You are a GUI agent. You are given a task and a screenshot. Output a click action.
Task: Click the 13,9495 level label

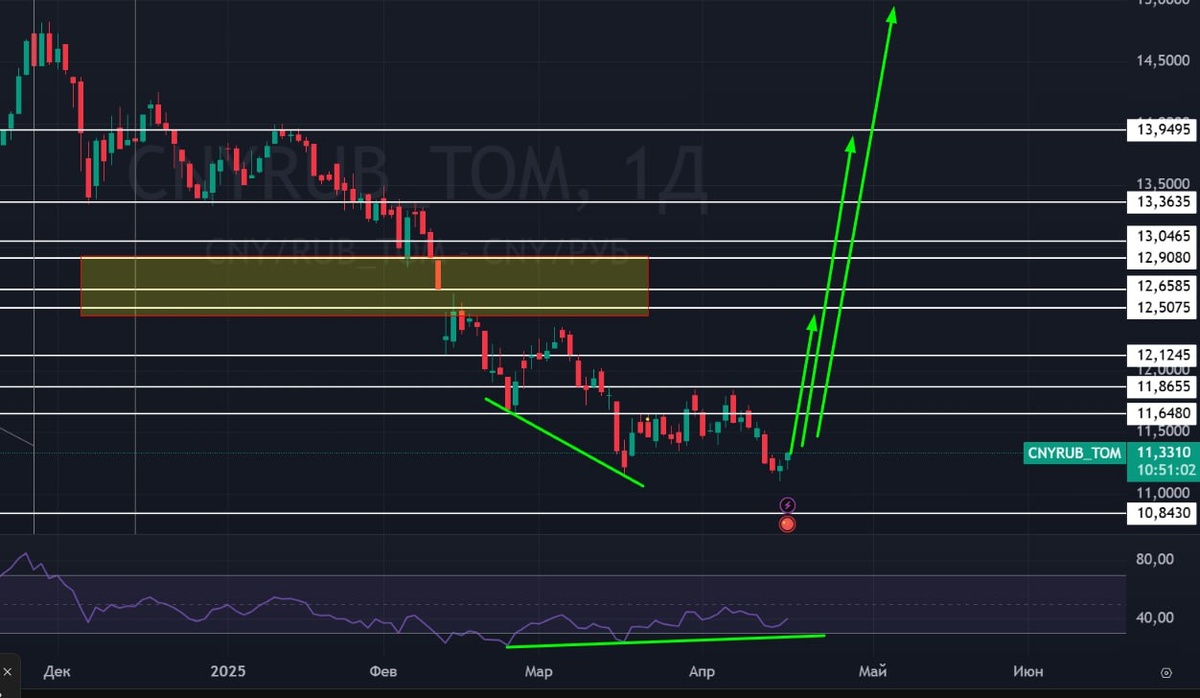[1164, 129]
